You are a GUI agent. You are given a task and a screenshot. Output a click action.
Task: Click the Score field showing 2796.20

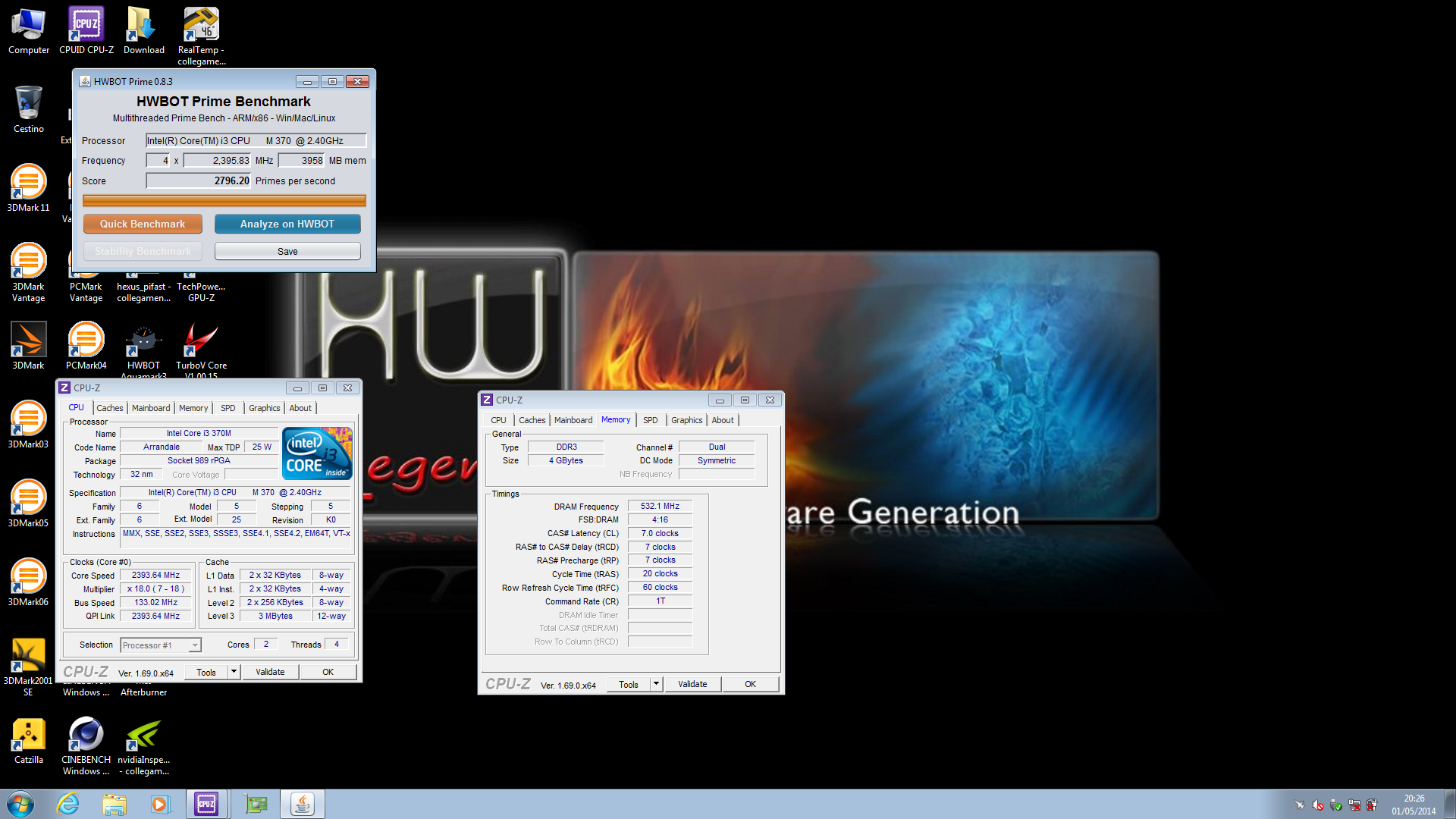tap(199, 180)
